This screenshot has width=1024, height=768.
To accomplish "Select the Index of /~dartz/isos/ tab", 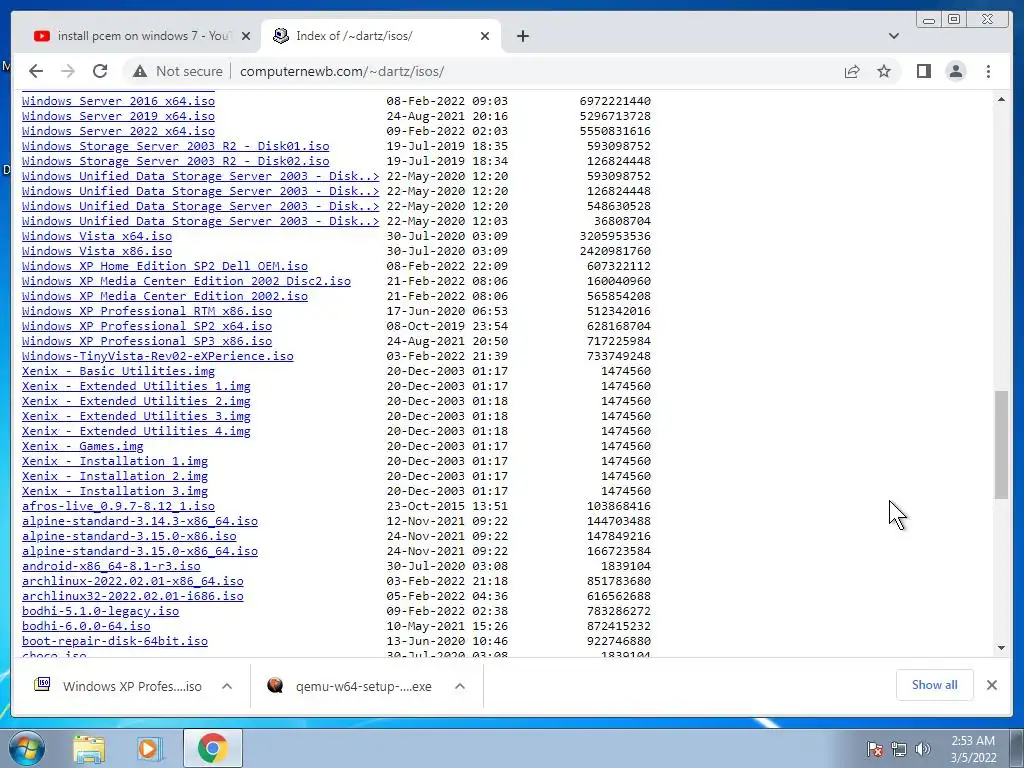I will click(x=381, y=36).
